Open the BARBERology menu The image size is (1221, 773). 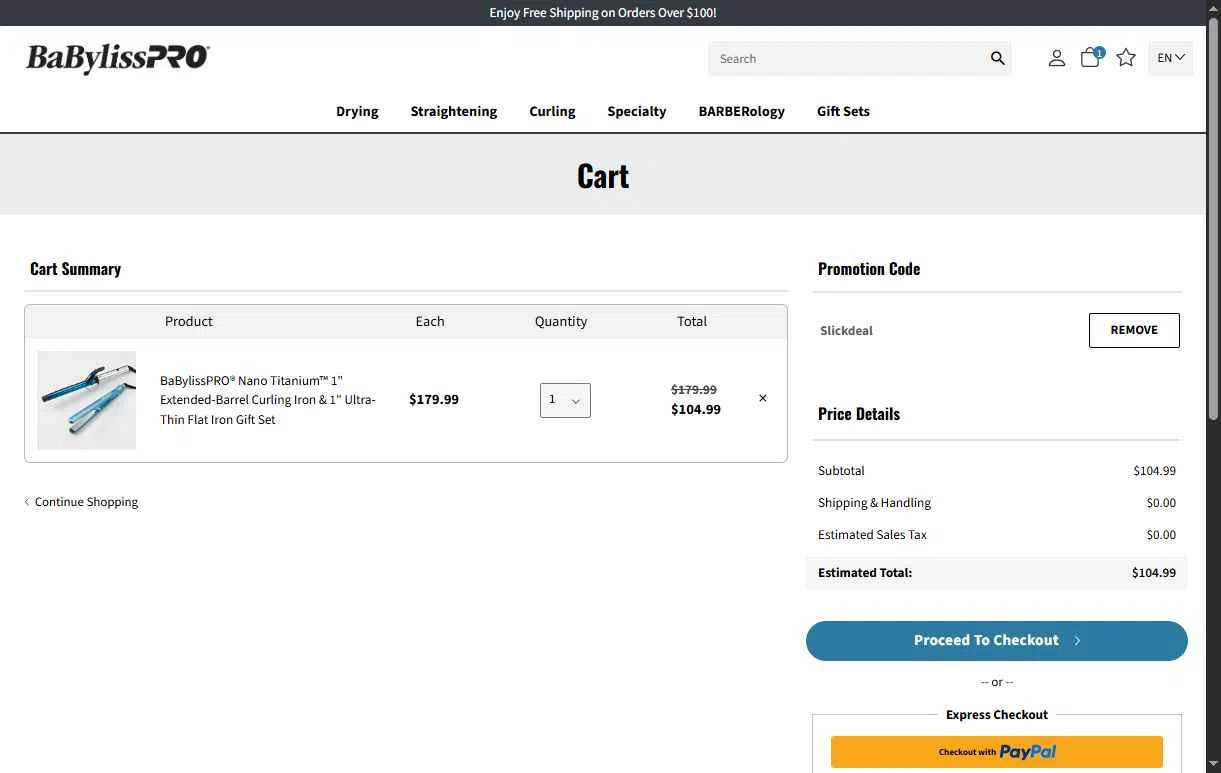pos(742,111)
